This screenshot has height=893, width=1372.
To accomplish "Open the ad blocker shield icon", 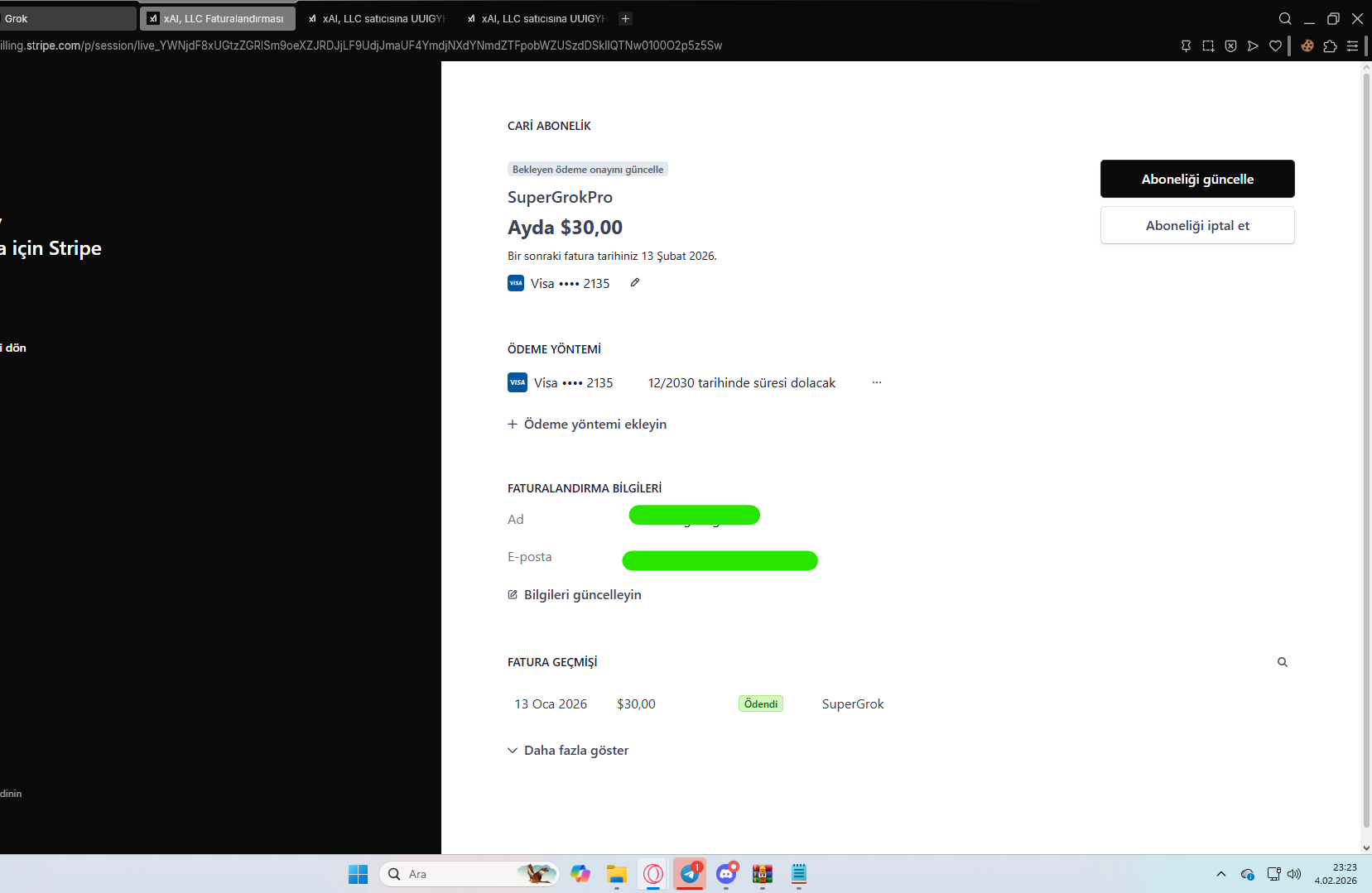I will 1230,46.
